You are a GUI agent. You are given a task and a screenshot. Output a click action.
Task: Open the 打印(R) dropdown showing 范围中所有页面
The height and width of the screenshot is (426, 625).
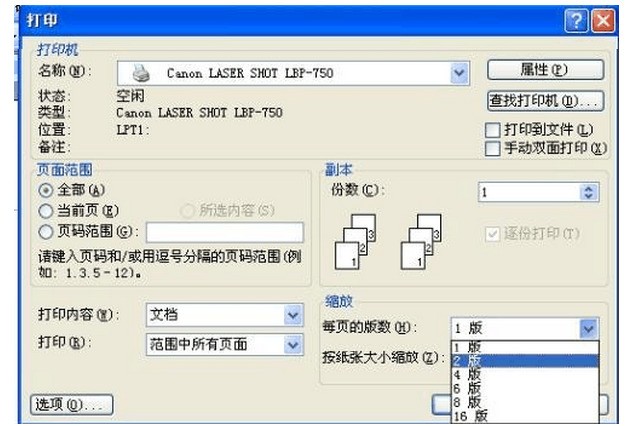click(225, 344)
